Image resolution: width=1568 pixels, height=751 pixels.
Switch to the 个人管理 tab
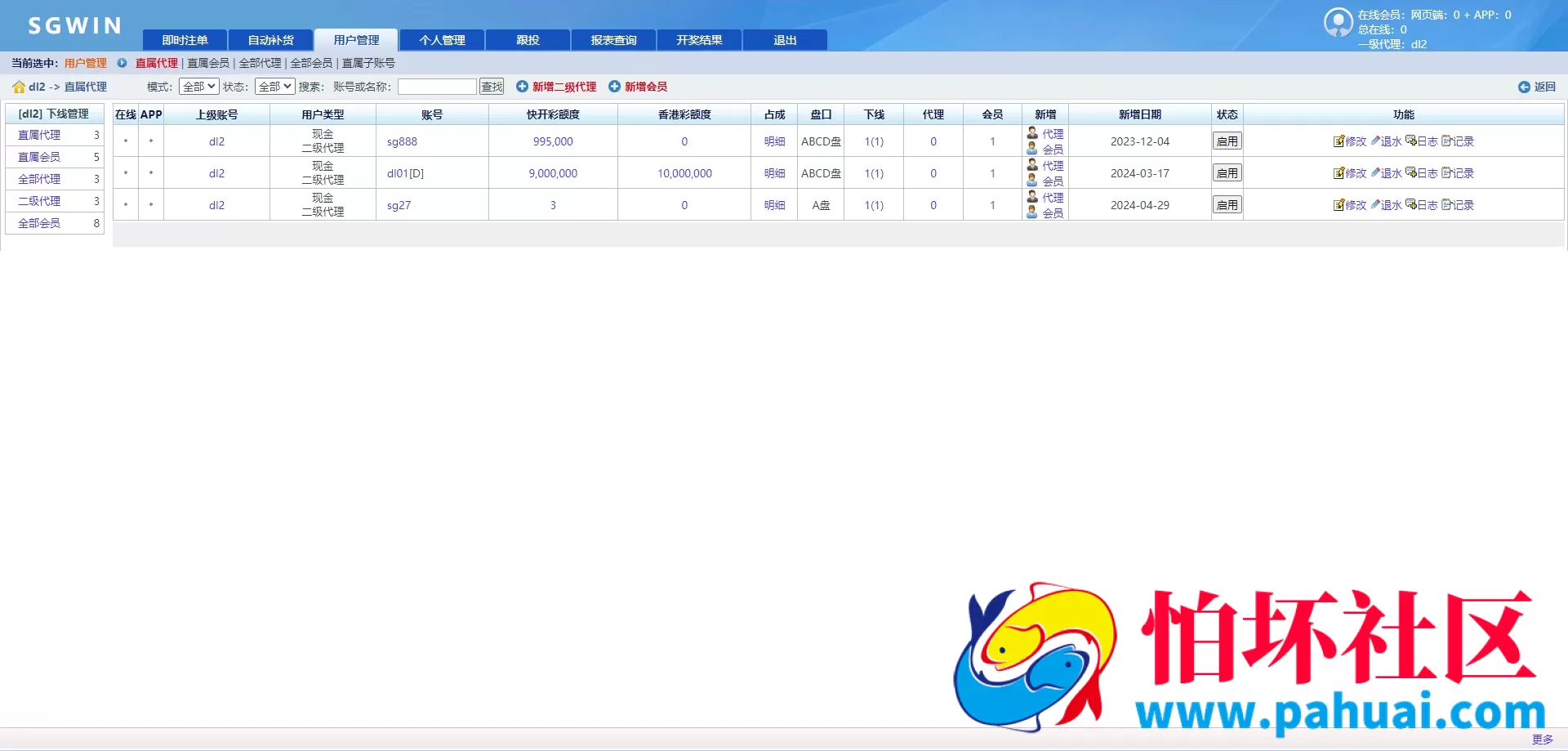pos(442,40)
